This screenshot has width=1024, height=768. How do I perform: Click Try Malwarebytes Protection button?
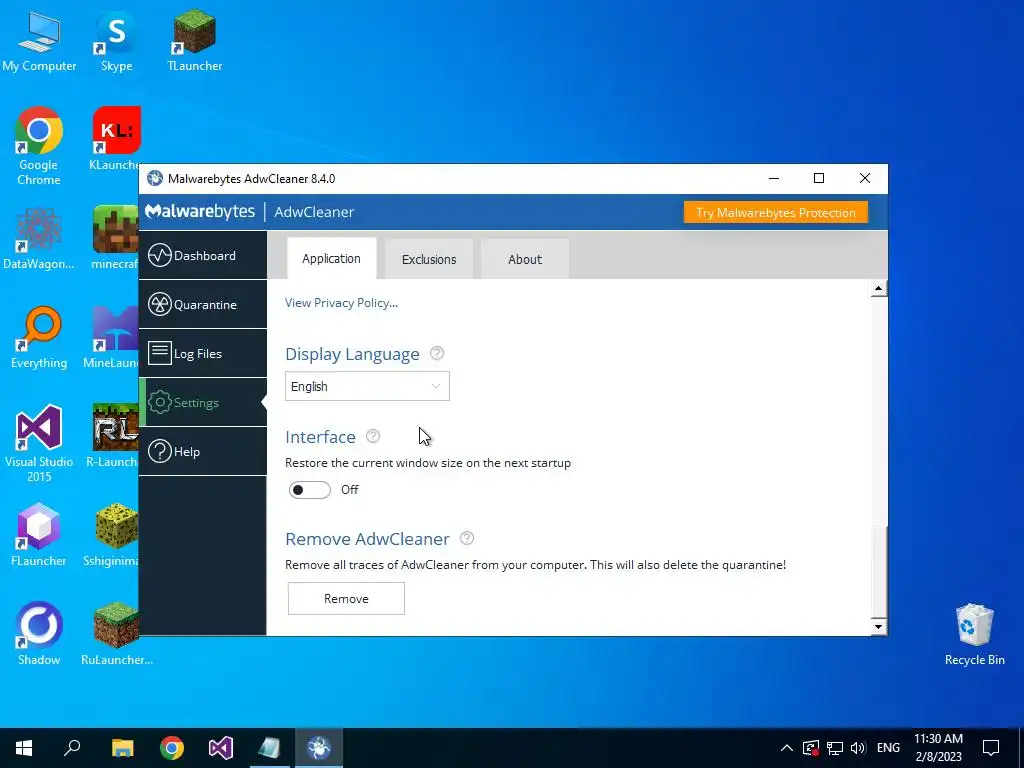(x=776, y=212)
